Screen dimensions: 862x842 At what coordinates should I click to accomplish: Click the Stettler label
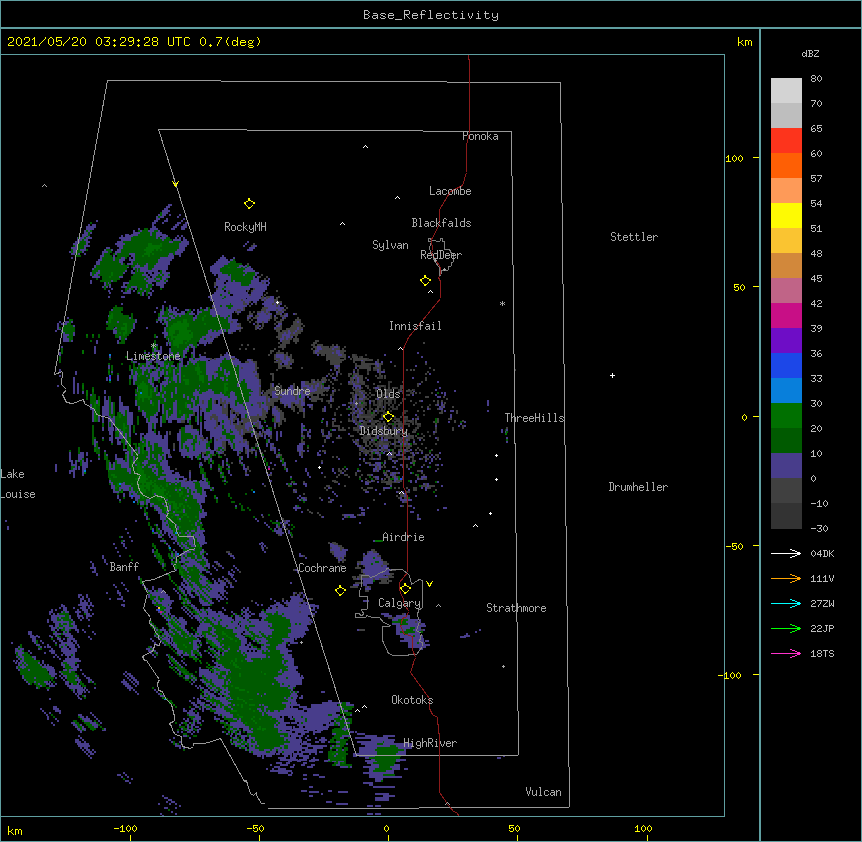pos(634,237)
